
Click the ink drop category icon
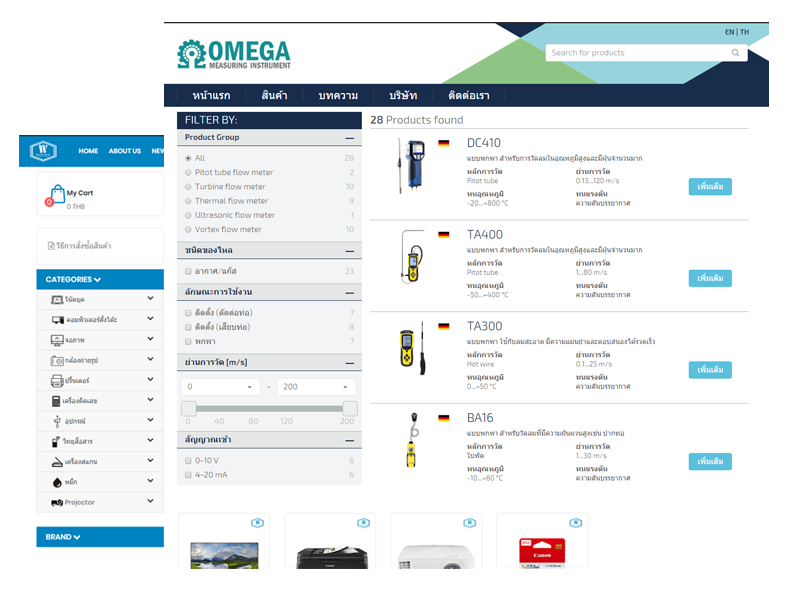coord(57,482)
